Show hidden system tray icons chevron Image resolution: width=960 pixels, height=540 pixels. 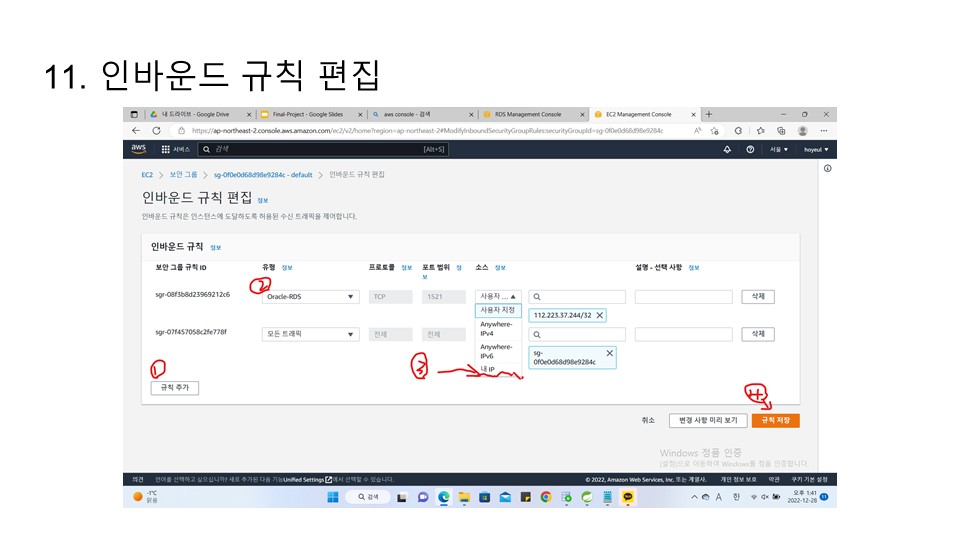click(x=694, y=497)
